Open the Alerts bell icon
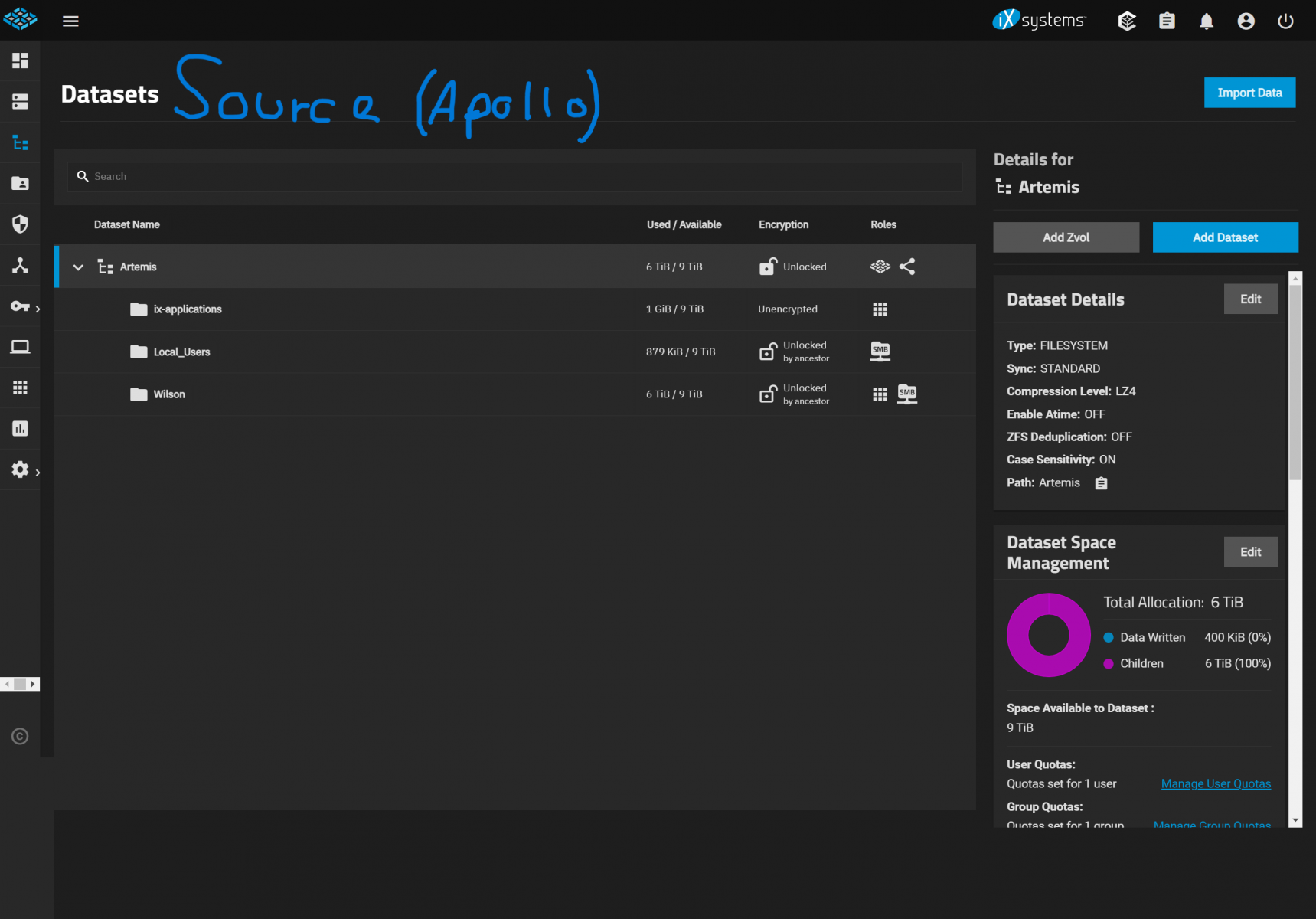 pos(1207,21)
